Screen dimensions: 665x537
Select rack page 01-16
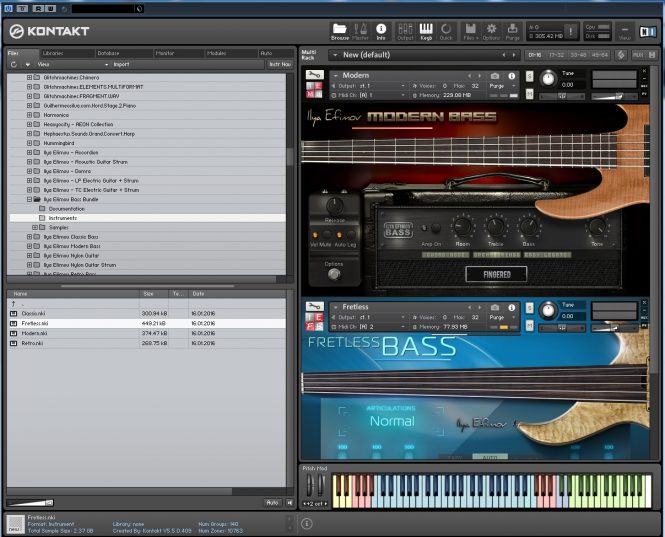point(535,55)
